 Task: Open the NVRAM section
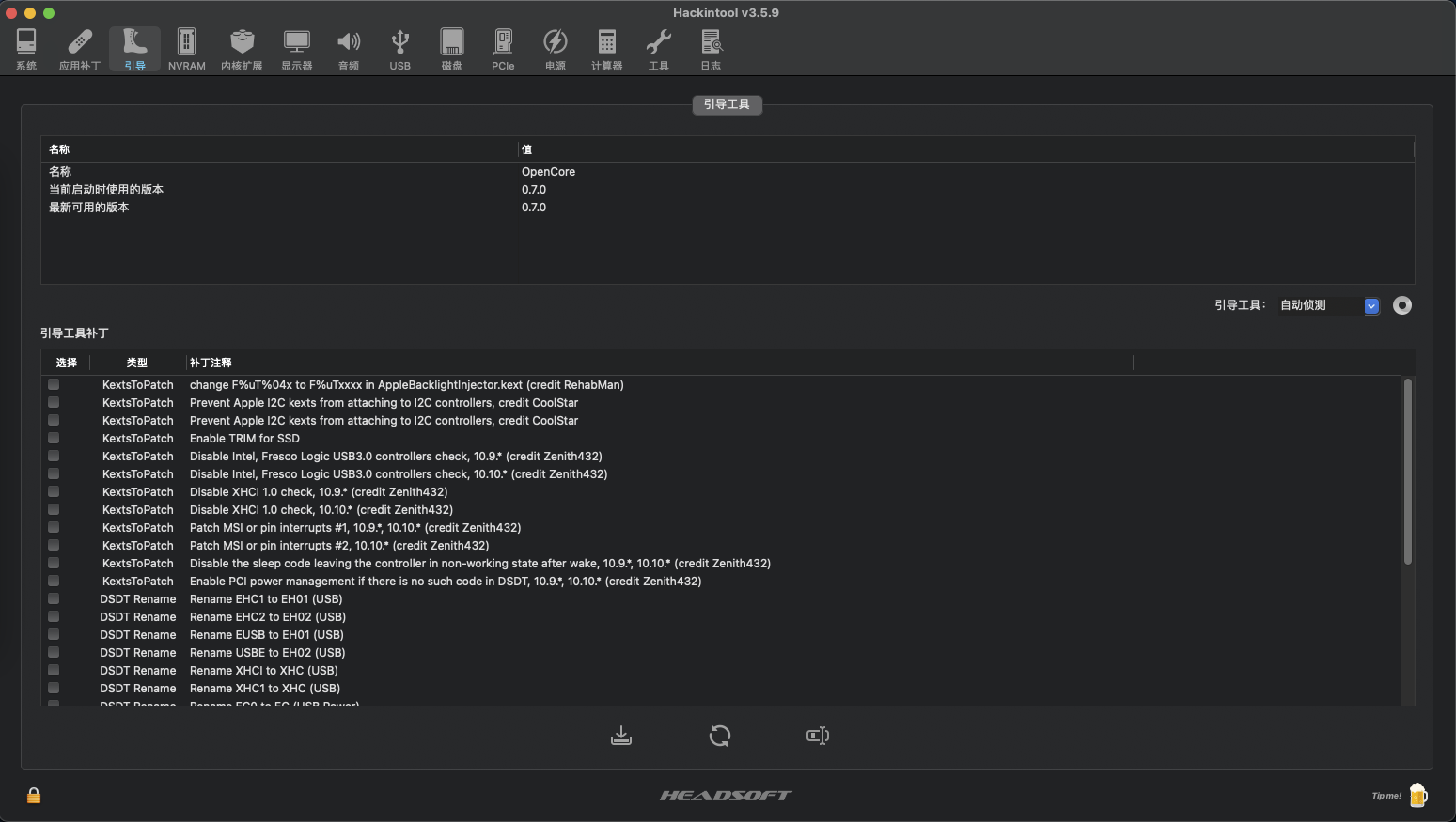186,49
